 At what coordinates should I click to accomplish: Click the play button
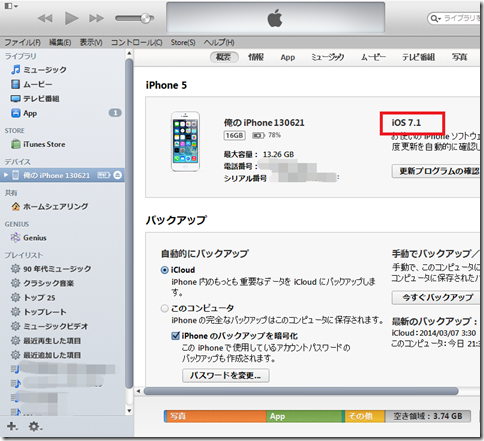(x=71, y=18)
